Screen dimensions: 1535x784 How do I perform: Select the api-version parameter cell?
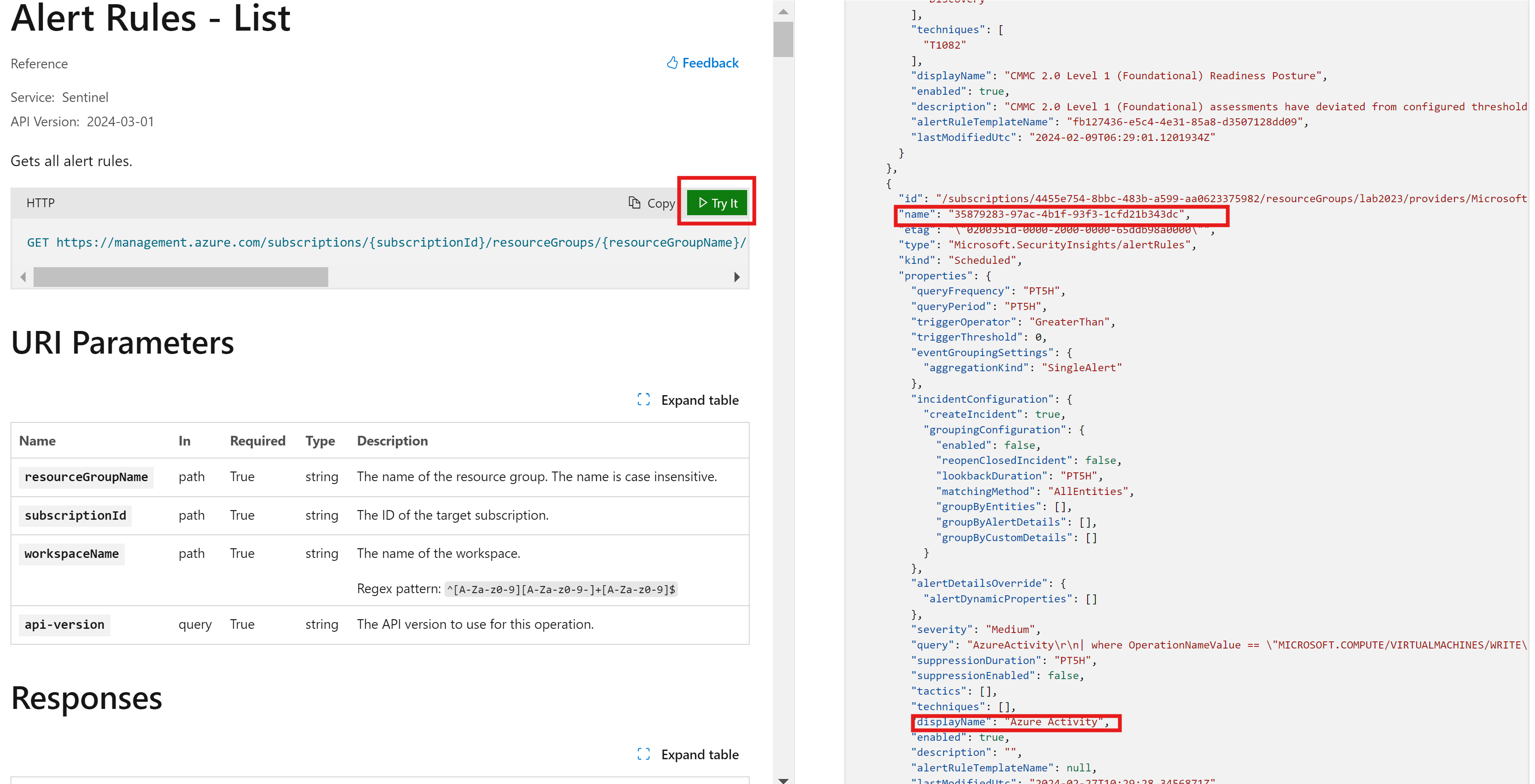[64, 625]
